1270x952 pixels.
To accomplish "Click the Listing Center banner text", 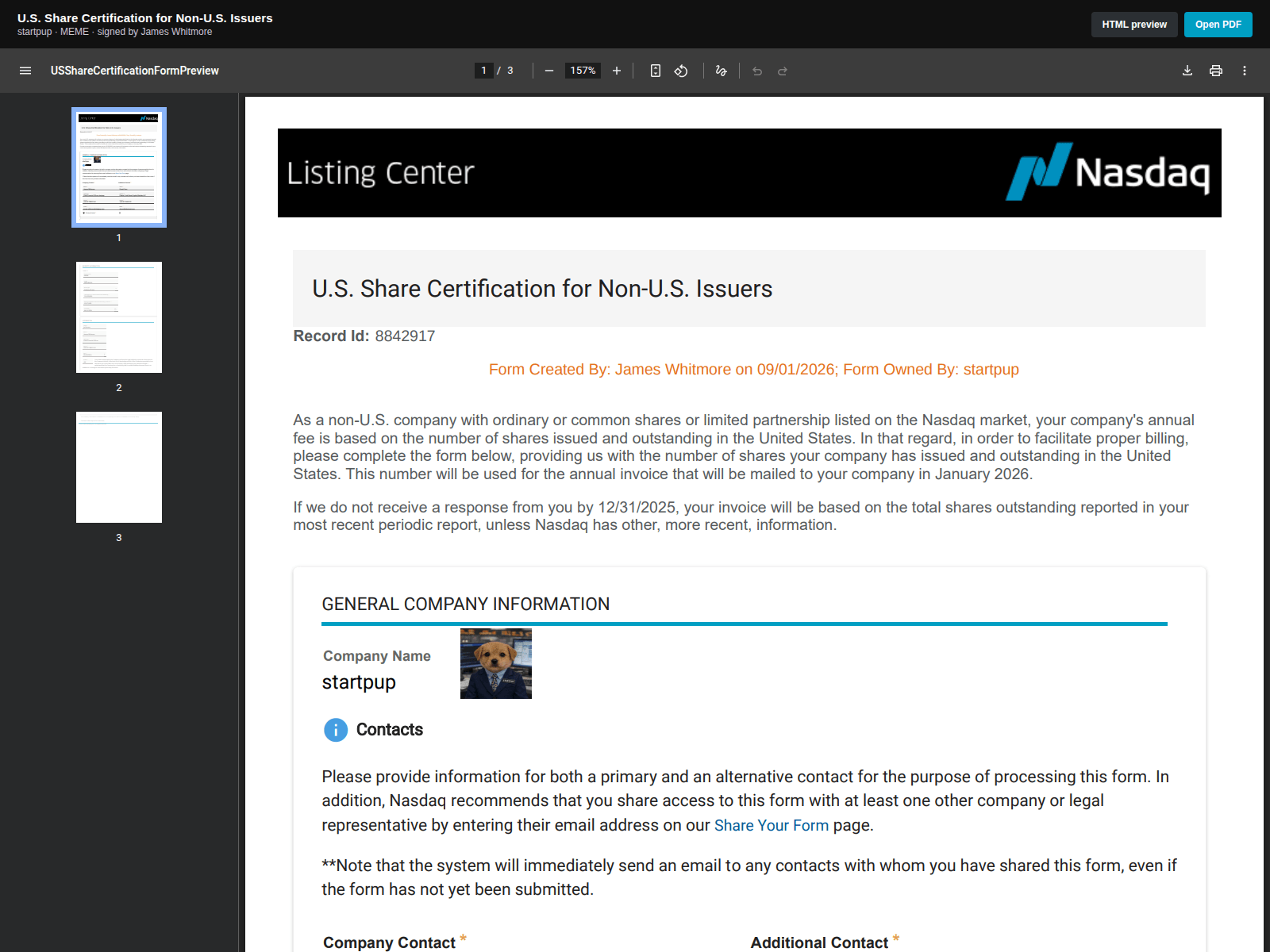I will (380, 173).
